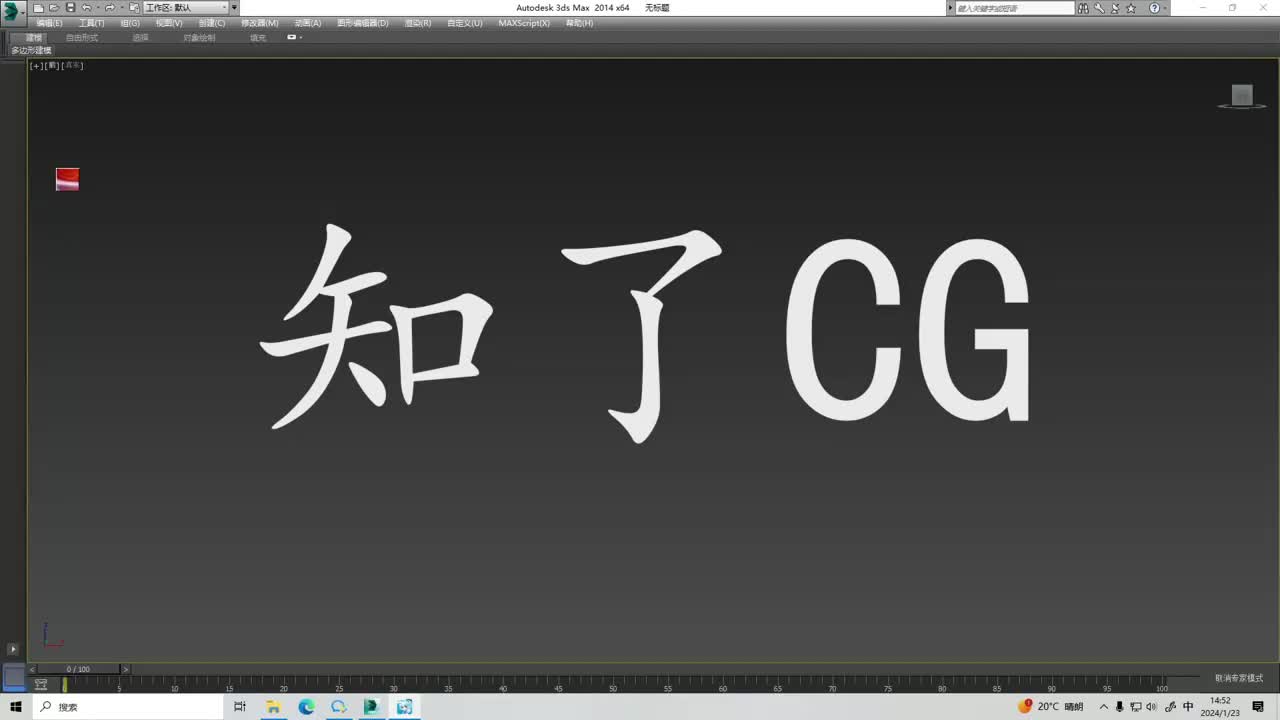Expand the quick access toolbar customize arrow
1280x720 pixels.
coord(234,8)
